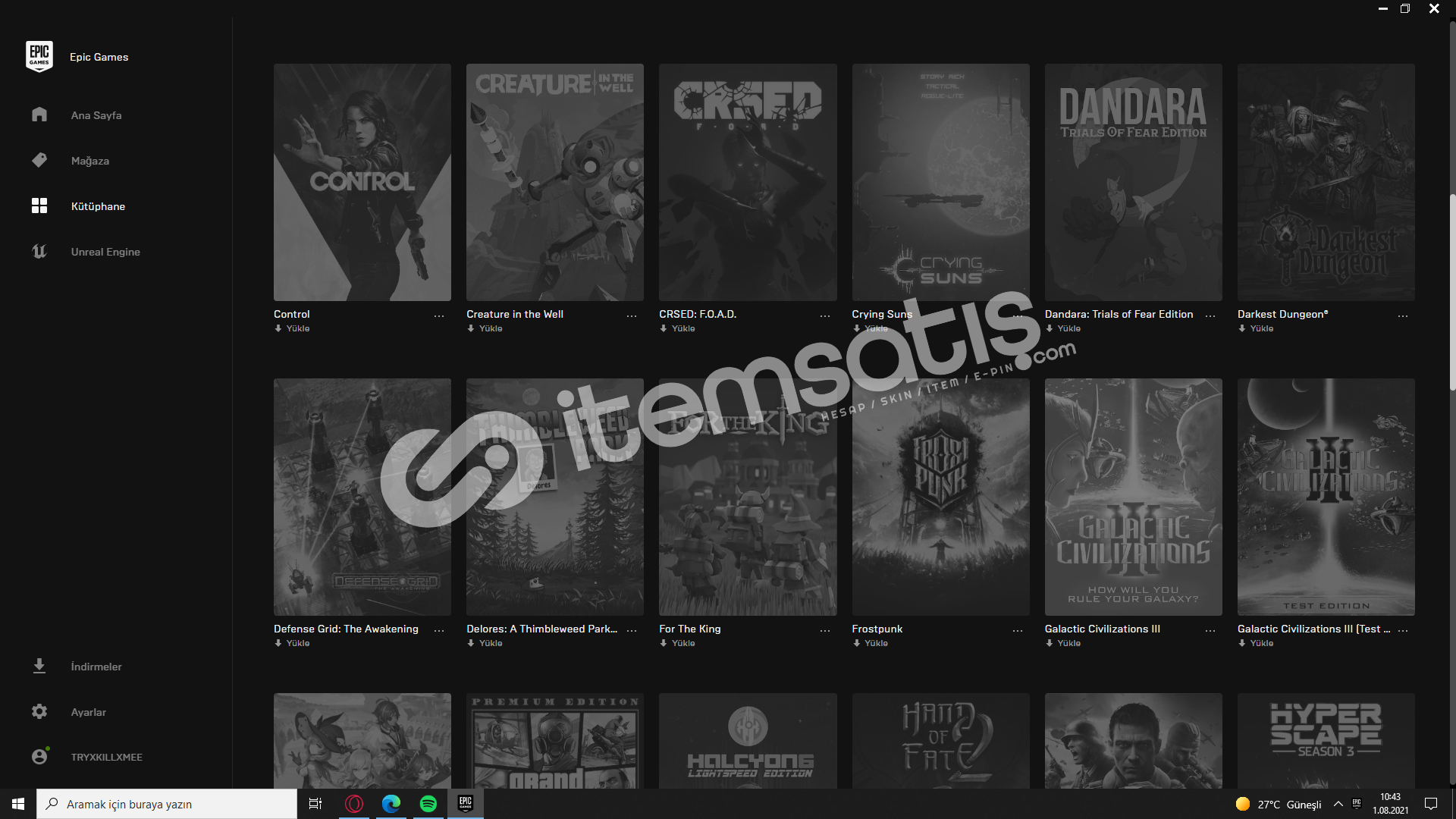The height and width of the screenshot is (819, 1456).
Task: Click Yükle under Dandara
Action: tap(1063, 328)
